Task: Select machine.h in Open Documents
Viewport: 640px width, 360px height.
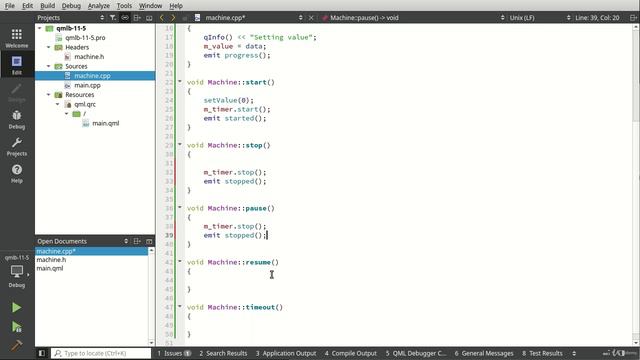Action: pyautogui.click(x=51, y=260)
